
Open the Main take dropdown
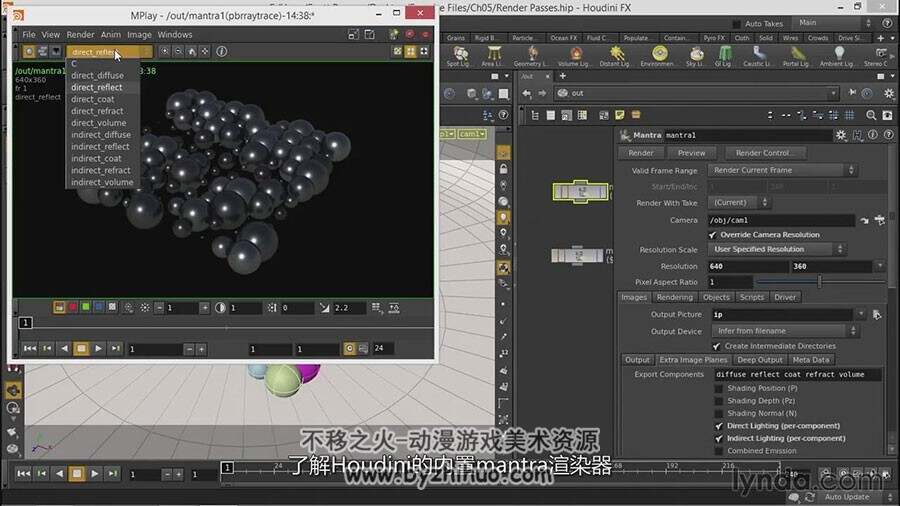coord(833,23)
